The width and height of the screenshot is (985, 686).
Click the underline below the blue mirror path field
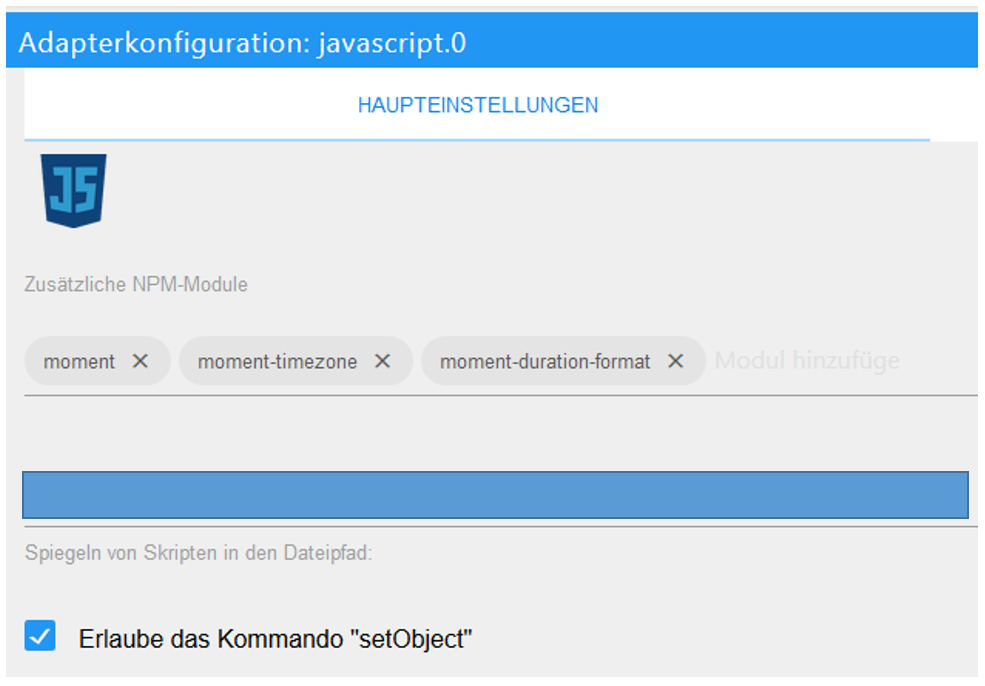tap(500, 527)
